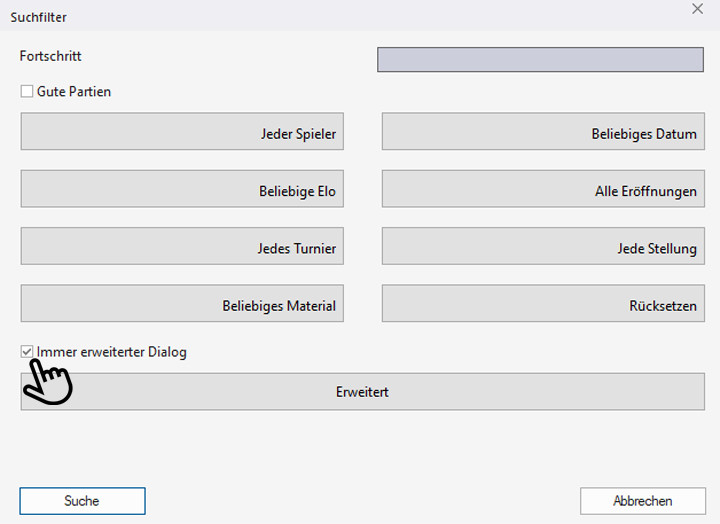Select the Jede Stellung button

click(x=543, y=248)
